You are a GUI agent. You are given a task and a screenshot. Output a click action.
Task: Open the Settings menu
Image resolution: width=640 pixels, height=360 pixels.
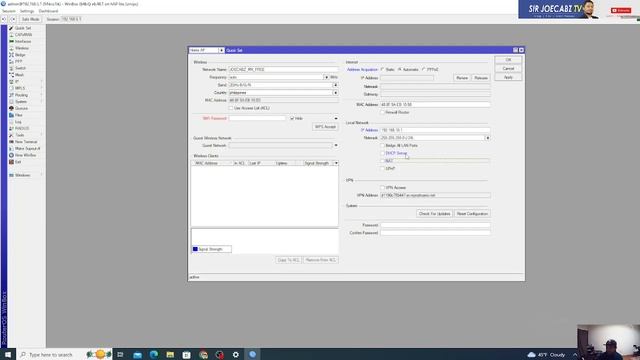tap(27, 11)
